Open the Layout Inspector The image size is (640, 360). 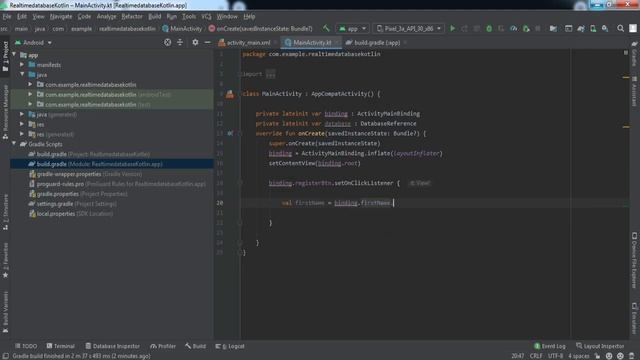coord(600,346)
